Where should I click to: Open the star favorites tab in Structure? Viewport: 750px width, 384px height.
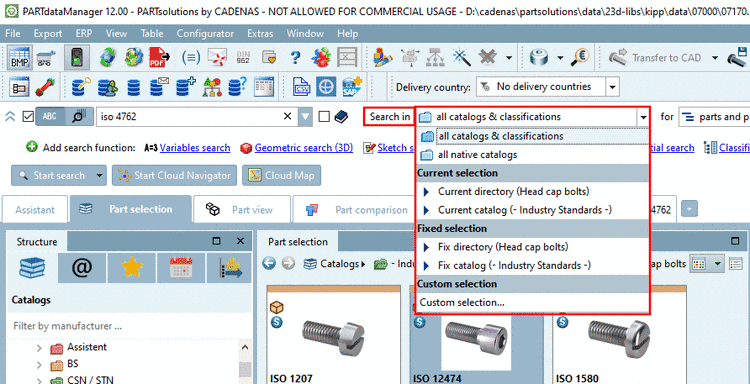click(132, 268)
